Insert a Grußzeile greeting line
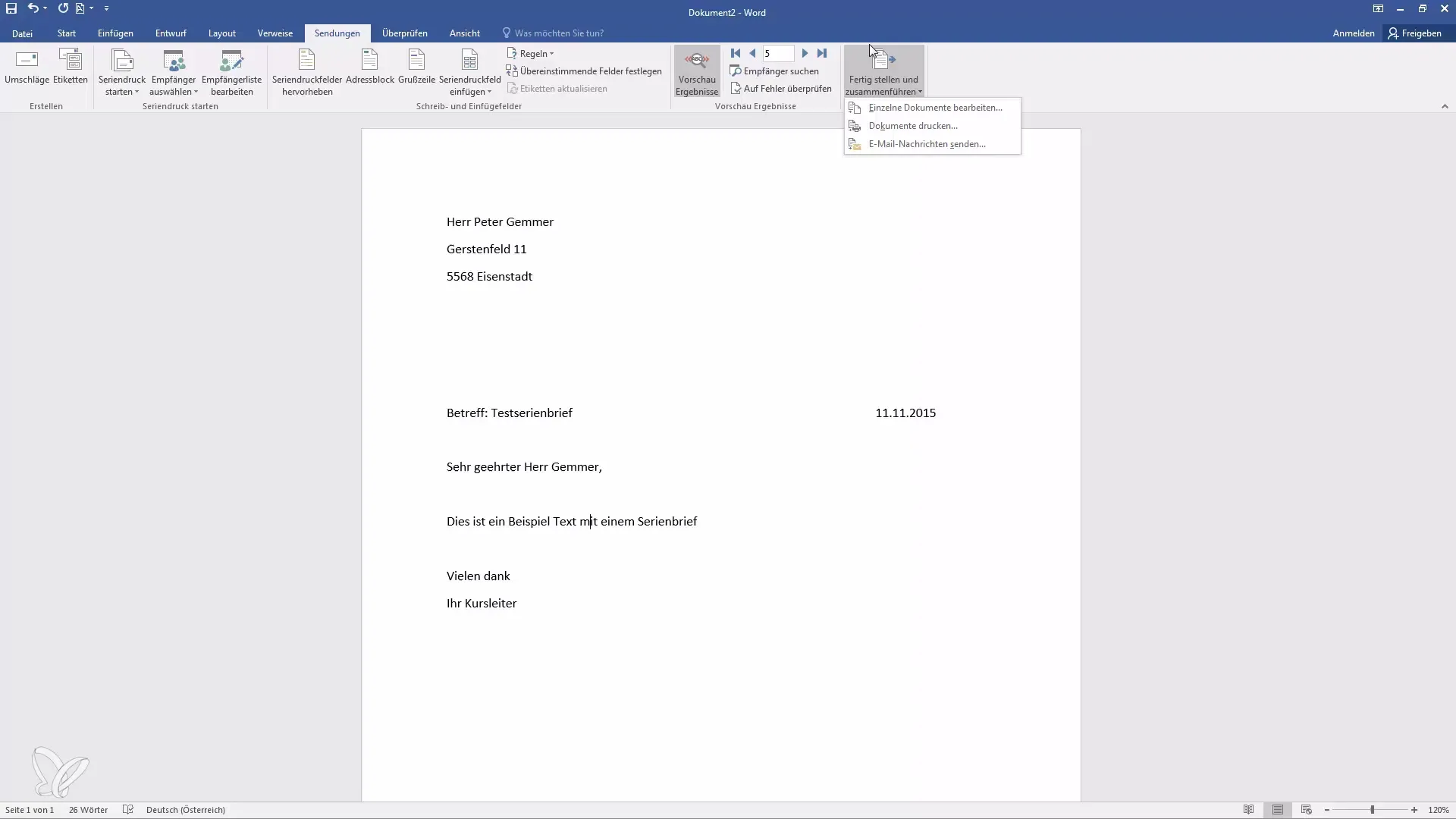 [x=416, y=67]
